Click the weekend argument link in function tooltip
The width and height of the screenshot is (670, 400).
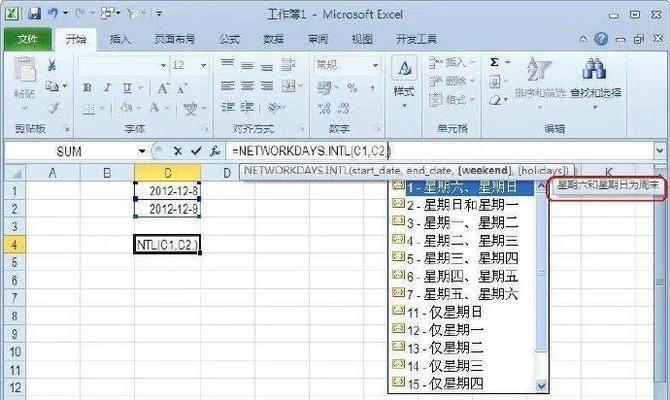click(x=484, y=171)
